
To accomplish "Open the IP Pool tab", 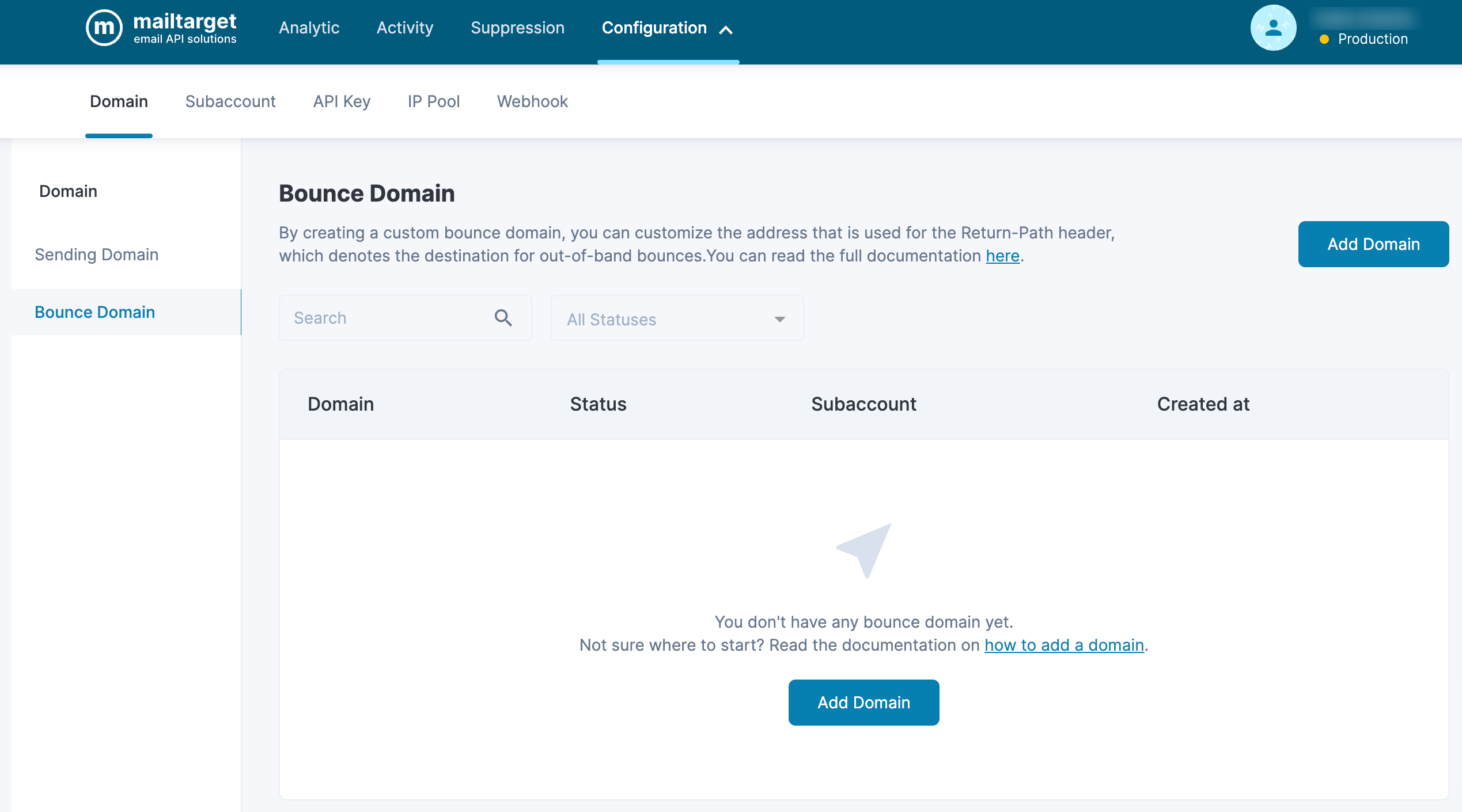I will pyautogui.click(x=433, y=101).
